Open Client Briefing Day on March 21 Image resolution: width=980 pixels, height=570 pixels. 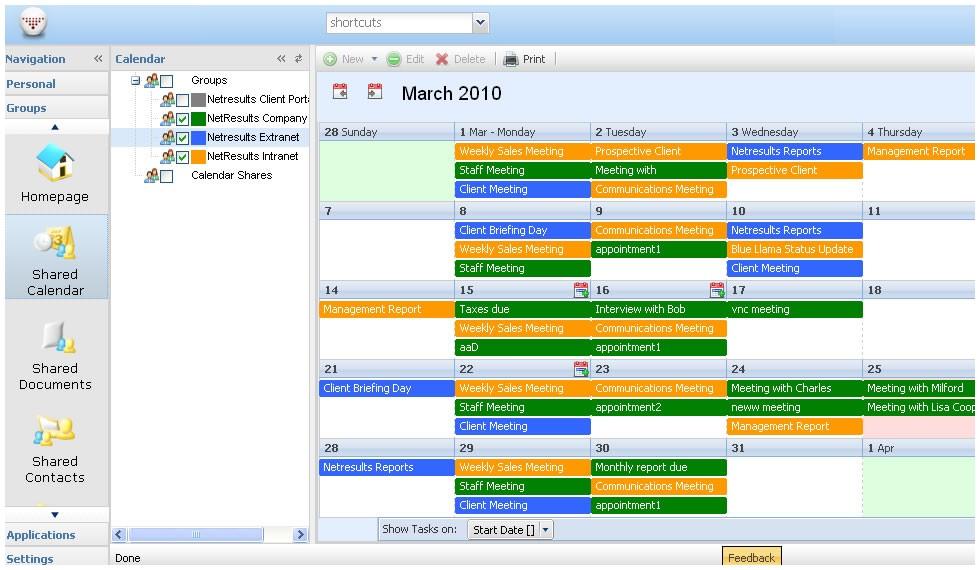pyautogui.click(x=387, y=388)
